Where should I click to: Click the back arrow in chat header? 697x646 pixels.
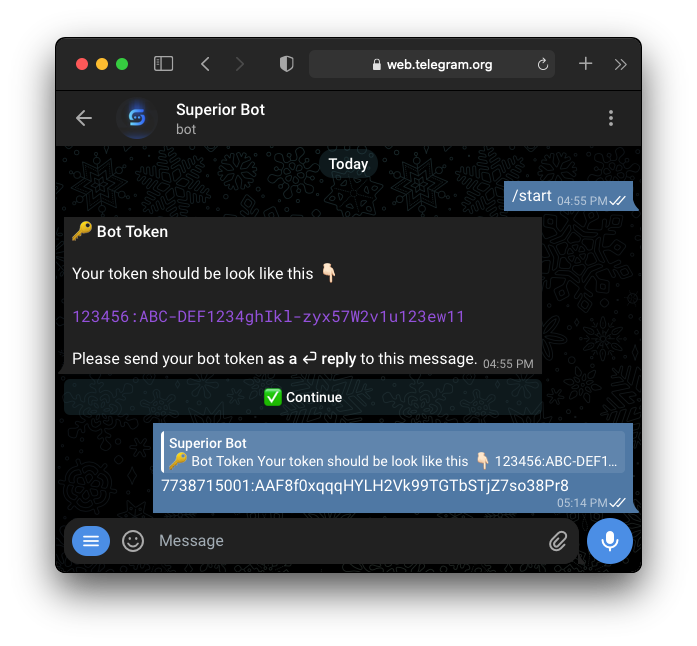pyautogui.click(x=84, y=118)
